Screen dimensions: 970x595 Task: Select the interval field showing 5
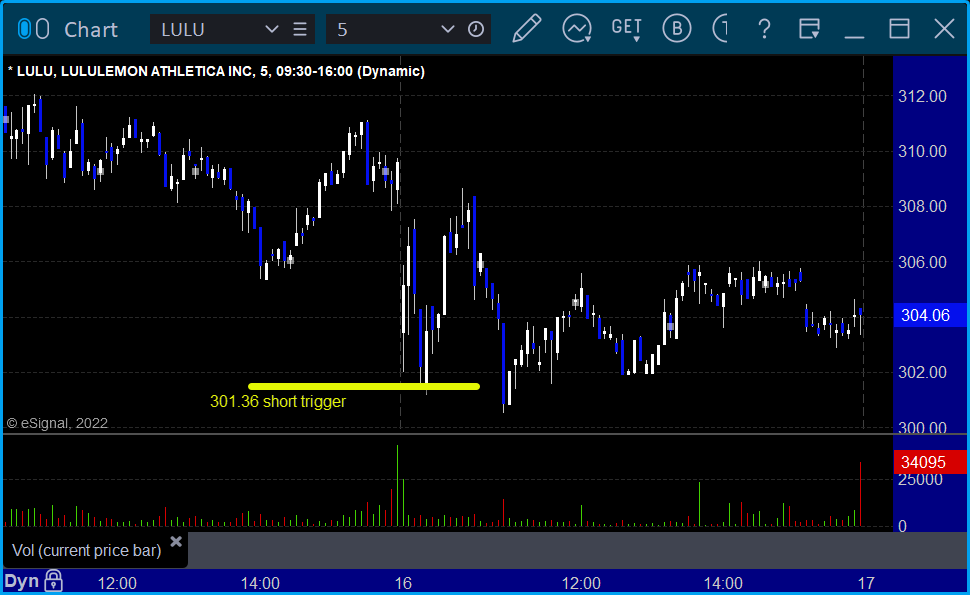384,29
